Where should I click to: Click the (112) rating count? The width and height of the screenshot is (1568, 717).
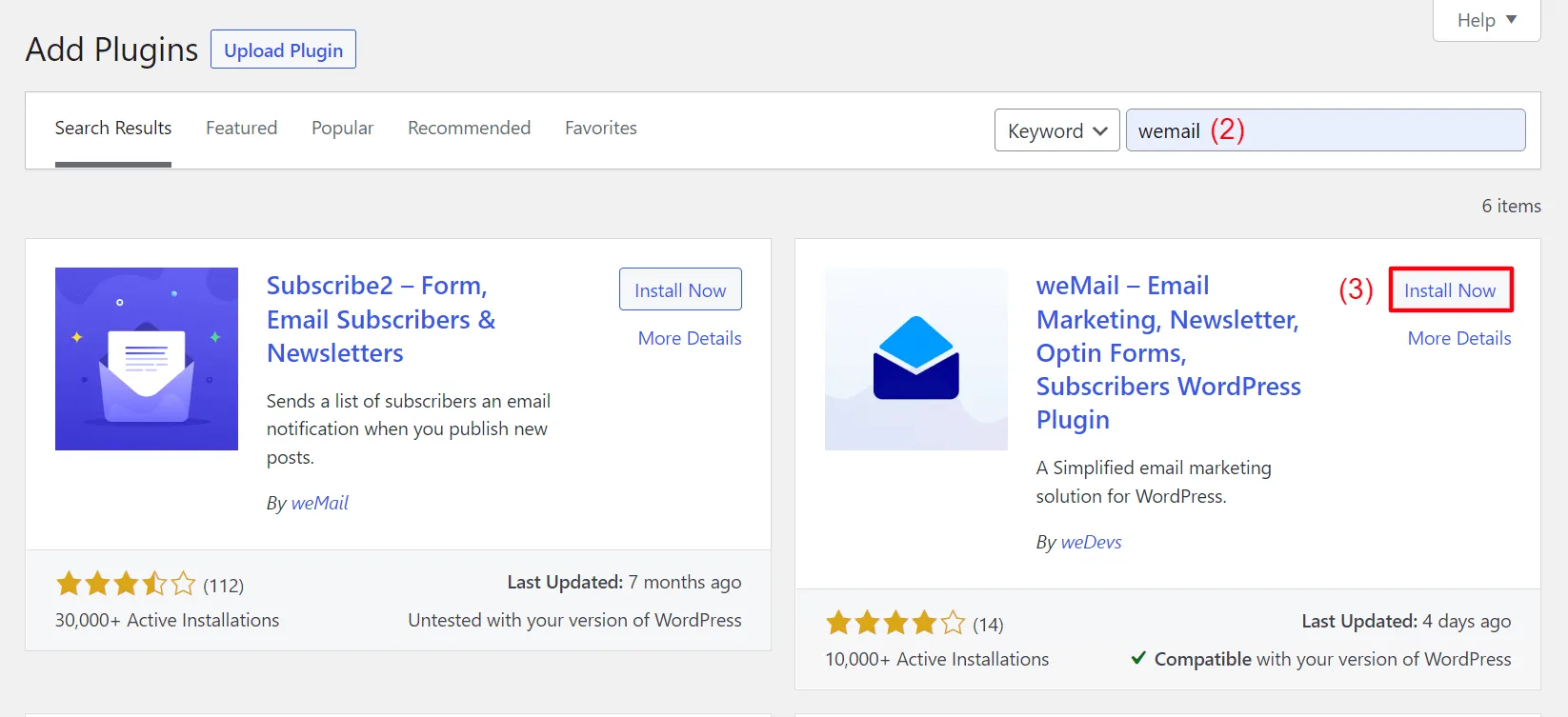224,585
